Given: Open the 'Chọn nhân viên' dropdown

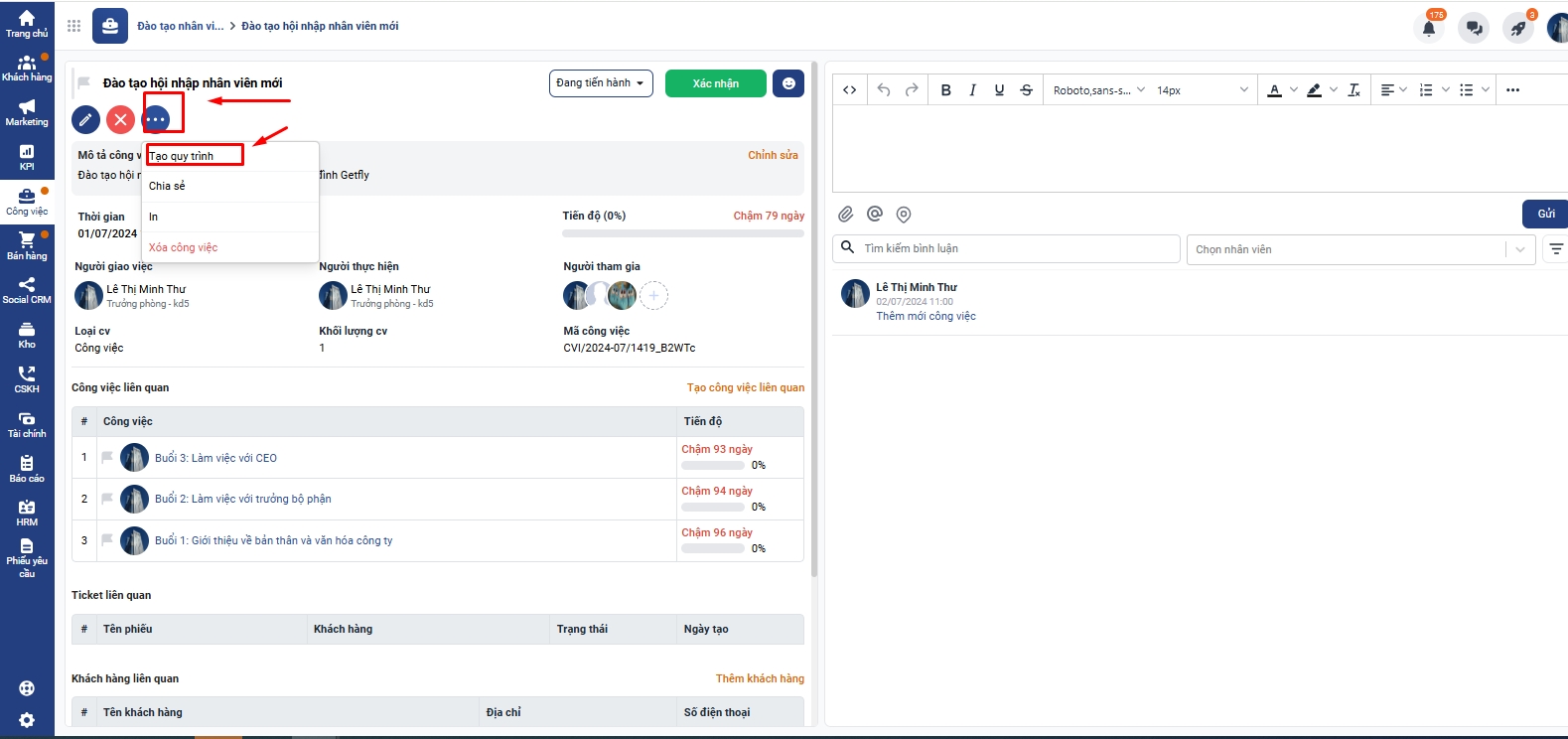Looking at the screenshot, I should (x=1359, y=249).
